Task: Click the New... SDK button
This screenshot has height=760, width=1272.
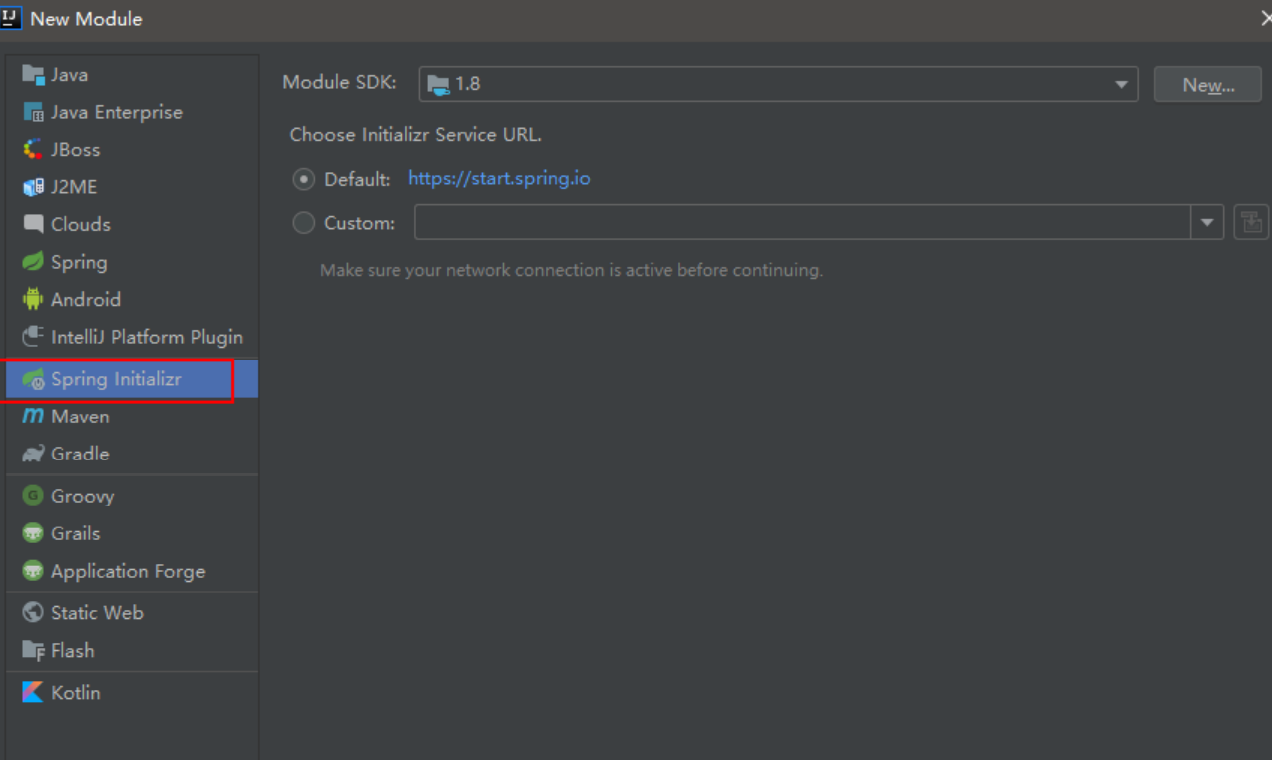Action: click(1208, 84)
